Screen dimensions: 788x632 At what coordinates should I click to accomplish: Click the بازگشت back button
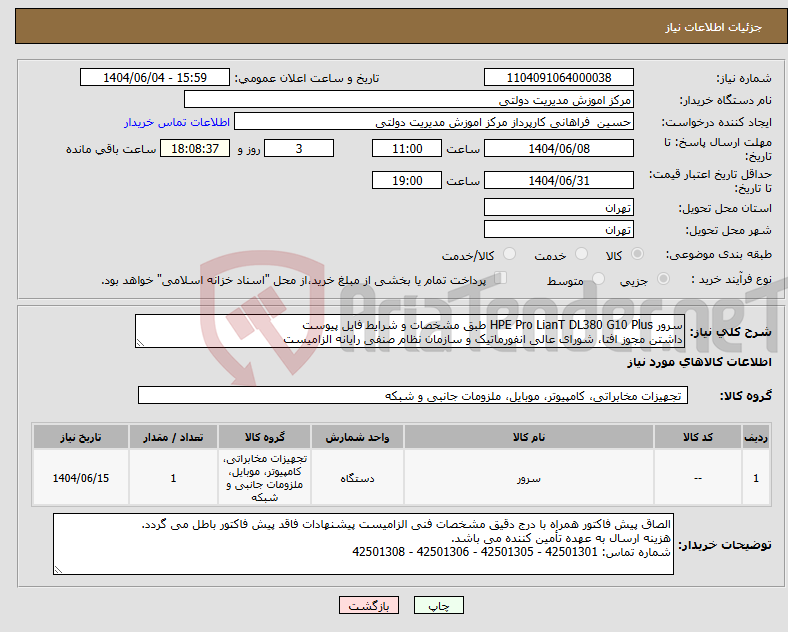click(x=369, y=606)
